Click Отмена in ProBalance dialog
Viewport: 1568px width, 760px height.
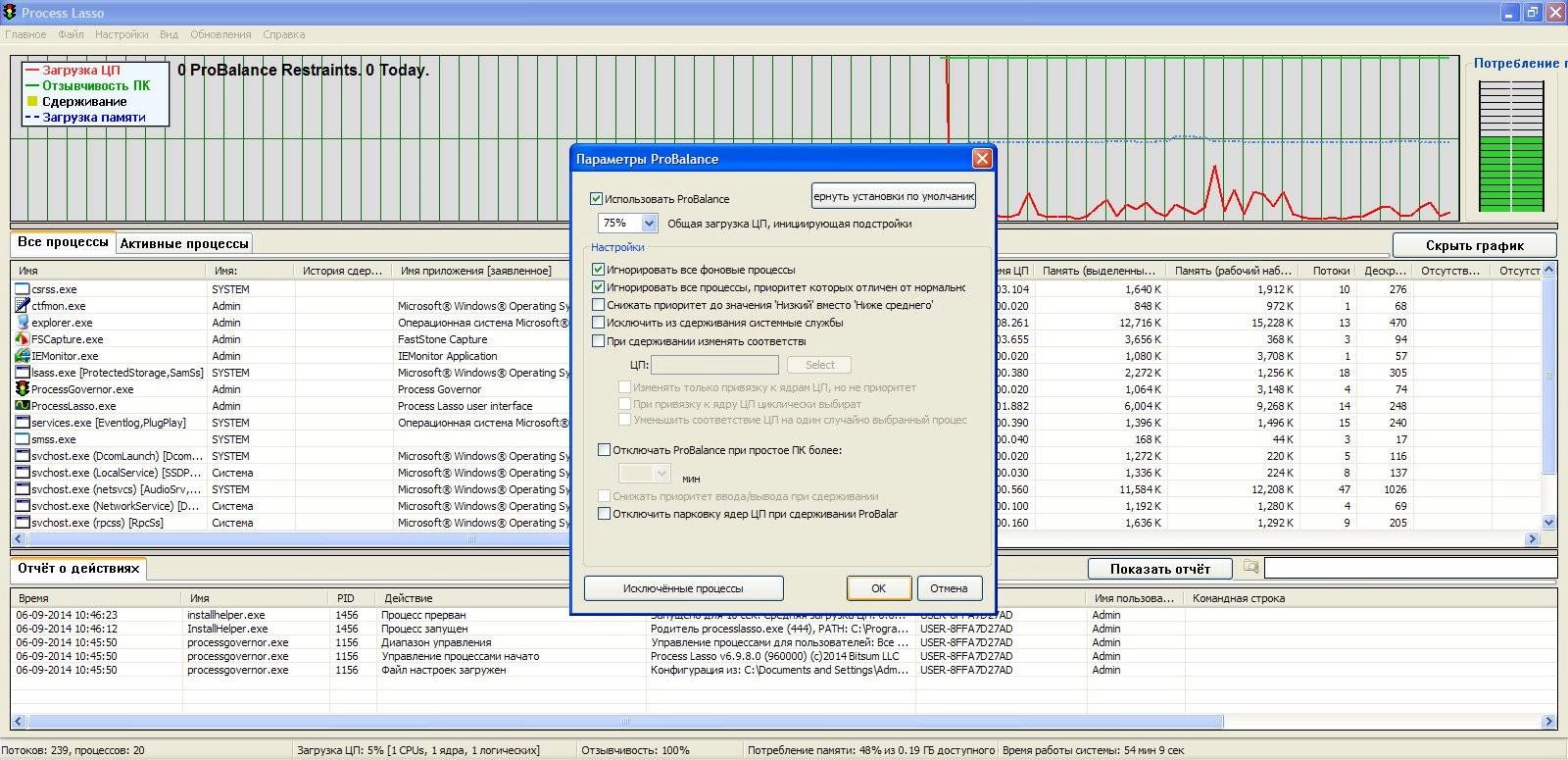pos(949,588)
